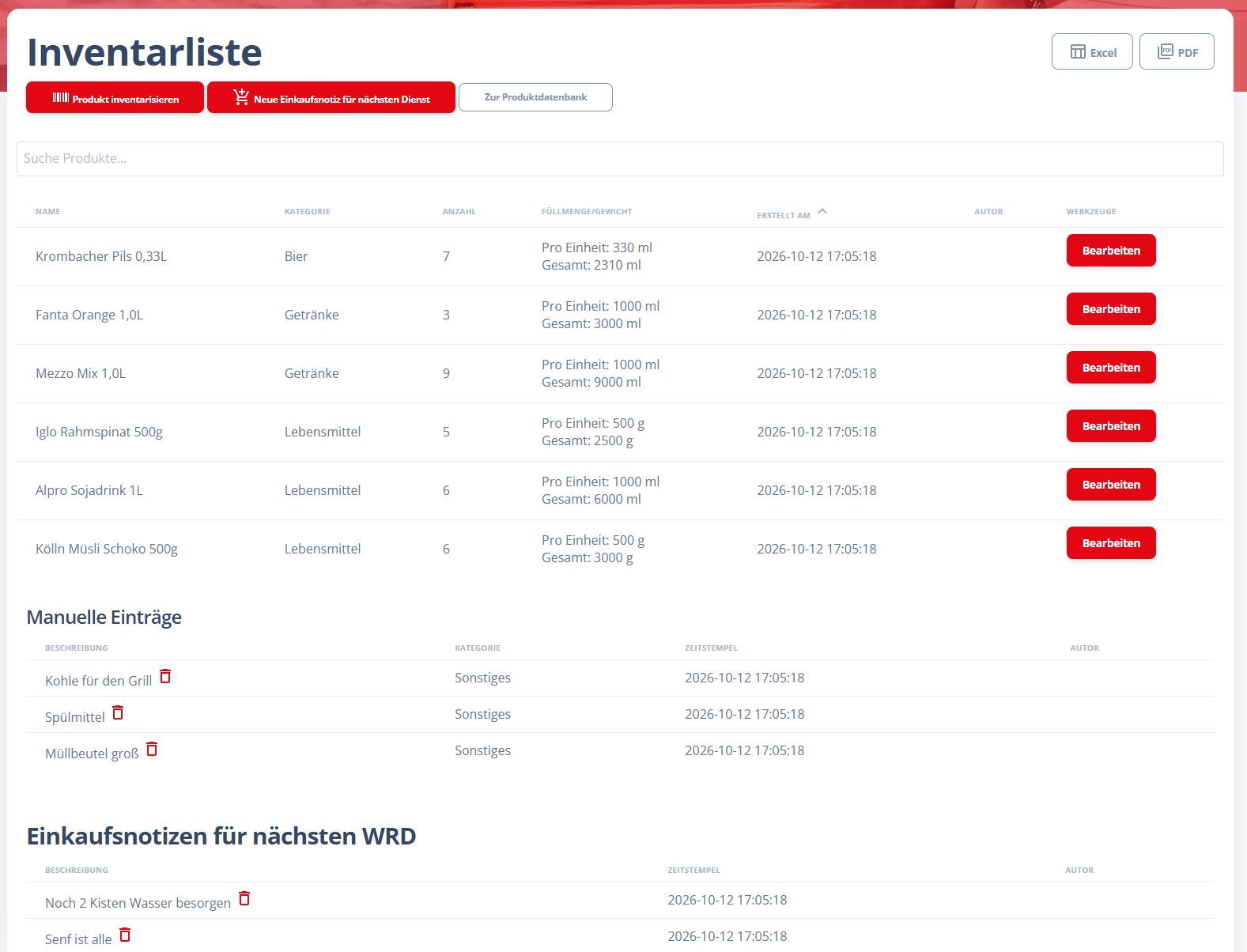Viewport: 1247px width, 952px height.
Task: Edit the Kölln Müsli Schoko 500g row
Action: pos(1111,543)
